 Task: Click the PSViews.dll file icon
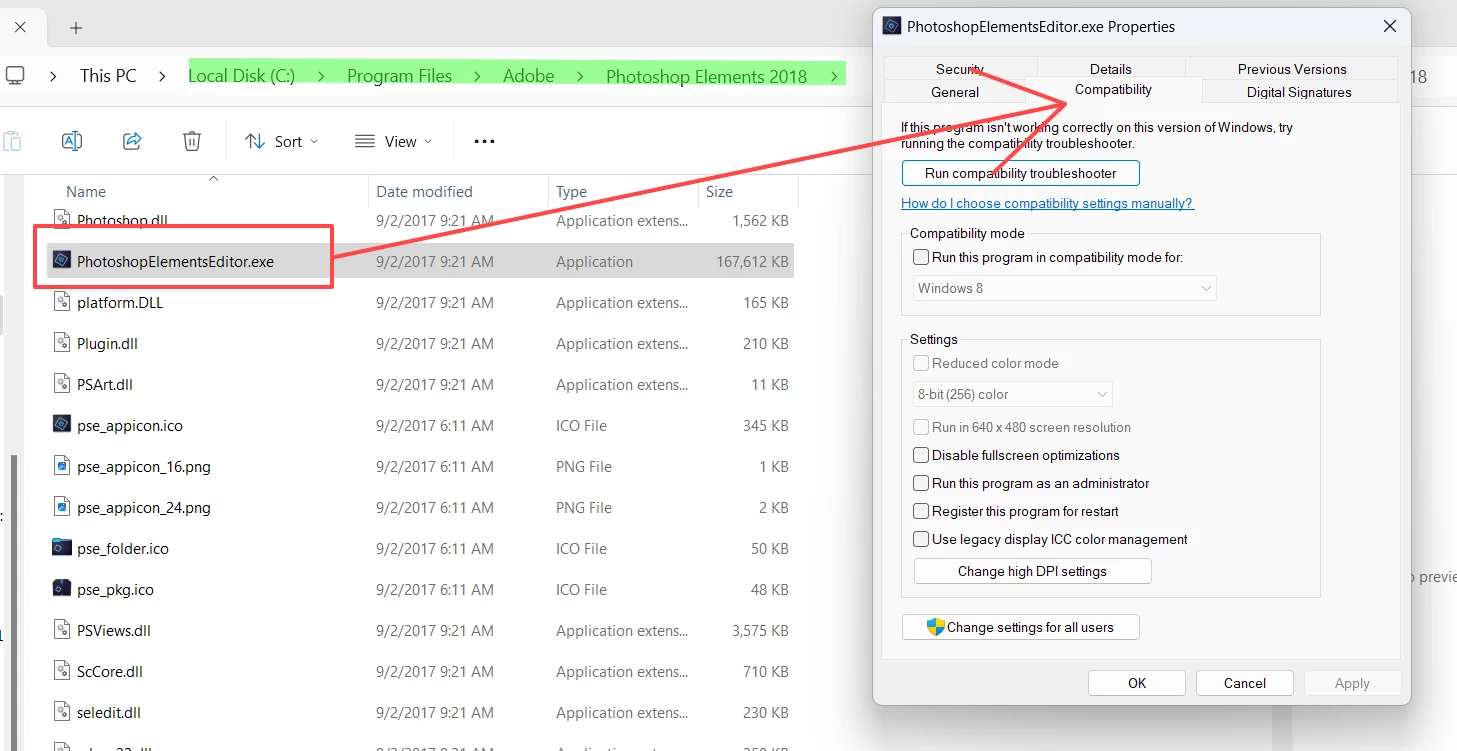click(x=62, y=630)
